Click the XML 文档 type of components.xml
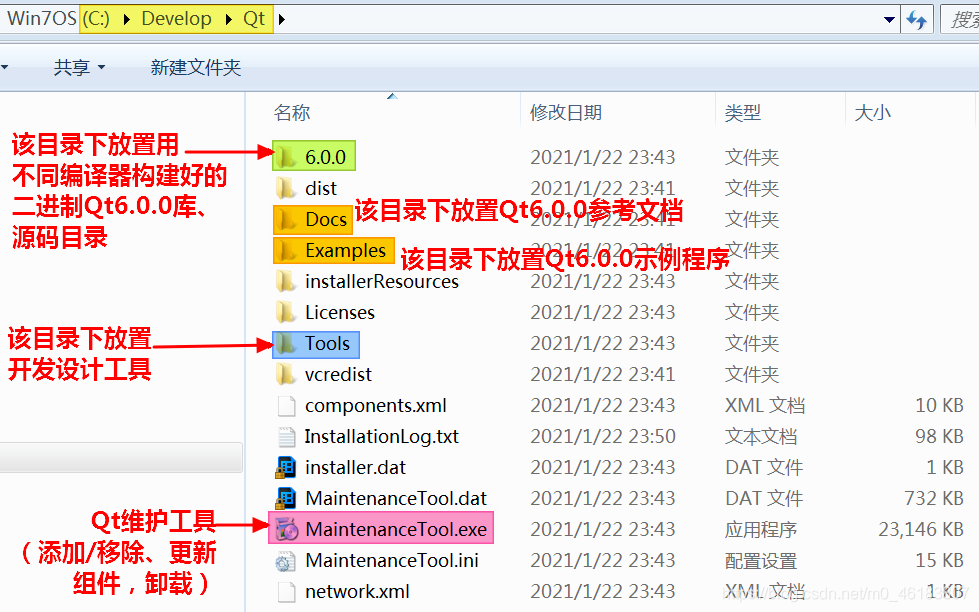979x612 pixels. coord(765,405)
